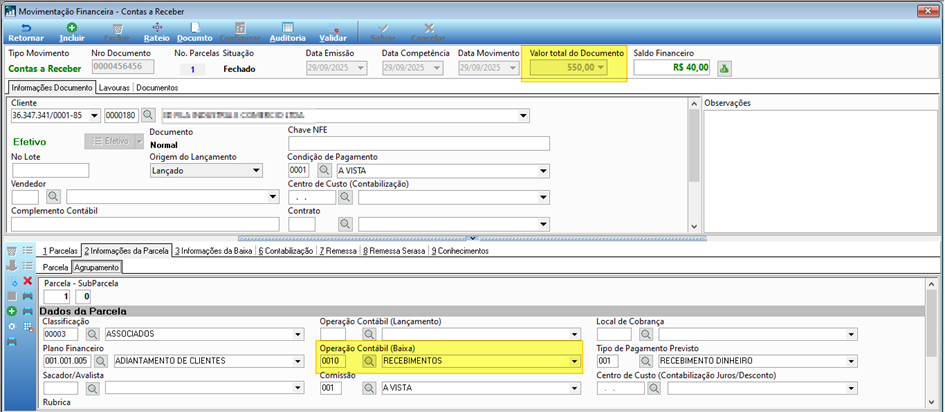The width and height of the screenshot is (945, 412).
Task: Open the Rateio toolbar icon
Action: coord(157,28)
